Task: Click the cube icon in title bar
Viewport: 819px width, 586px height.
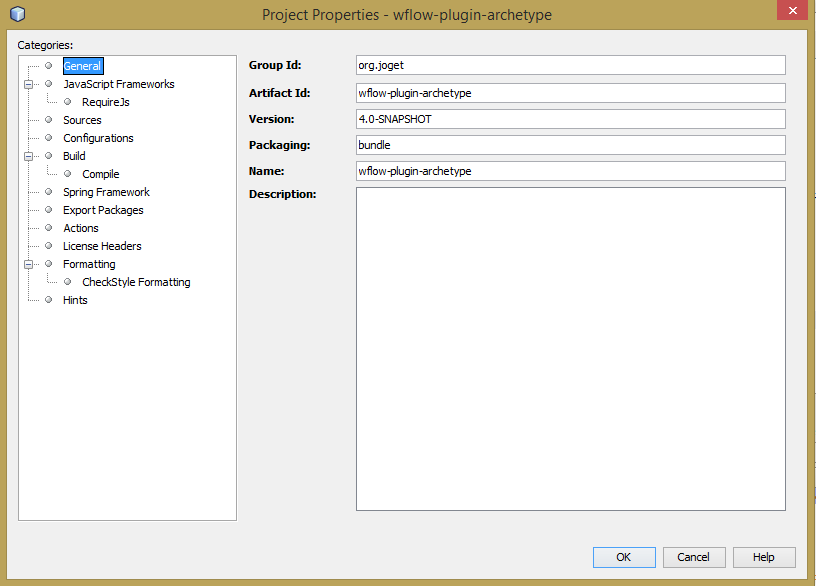Action: coord(17,14)
